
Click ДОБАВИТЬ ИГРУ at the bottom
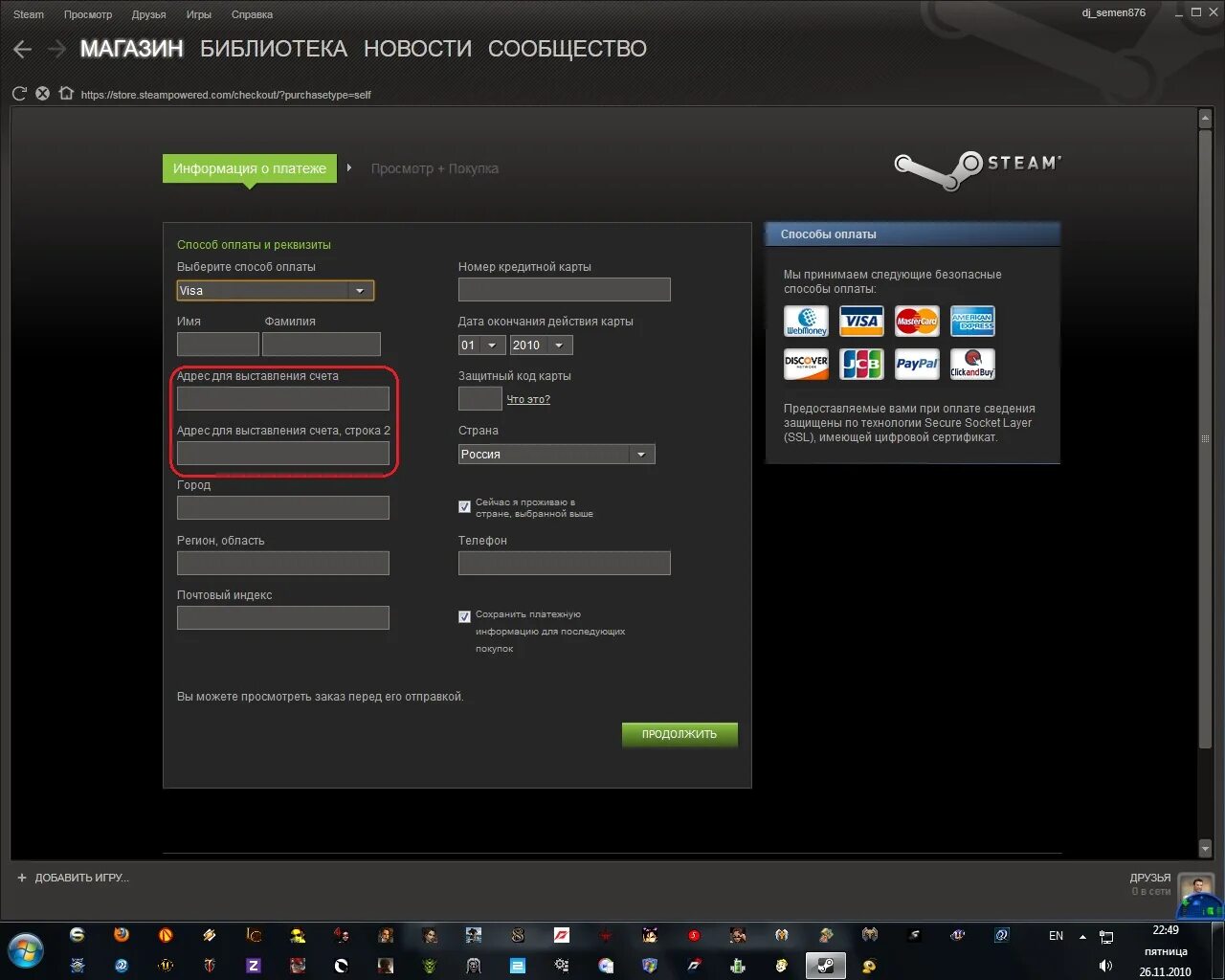(73, 878)
